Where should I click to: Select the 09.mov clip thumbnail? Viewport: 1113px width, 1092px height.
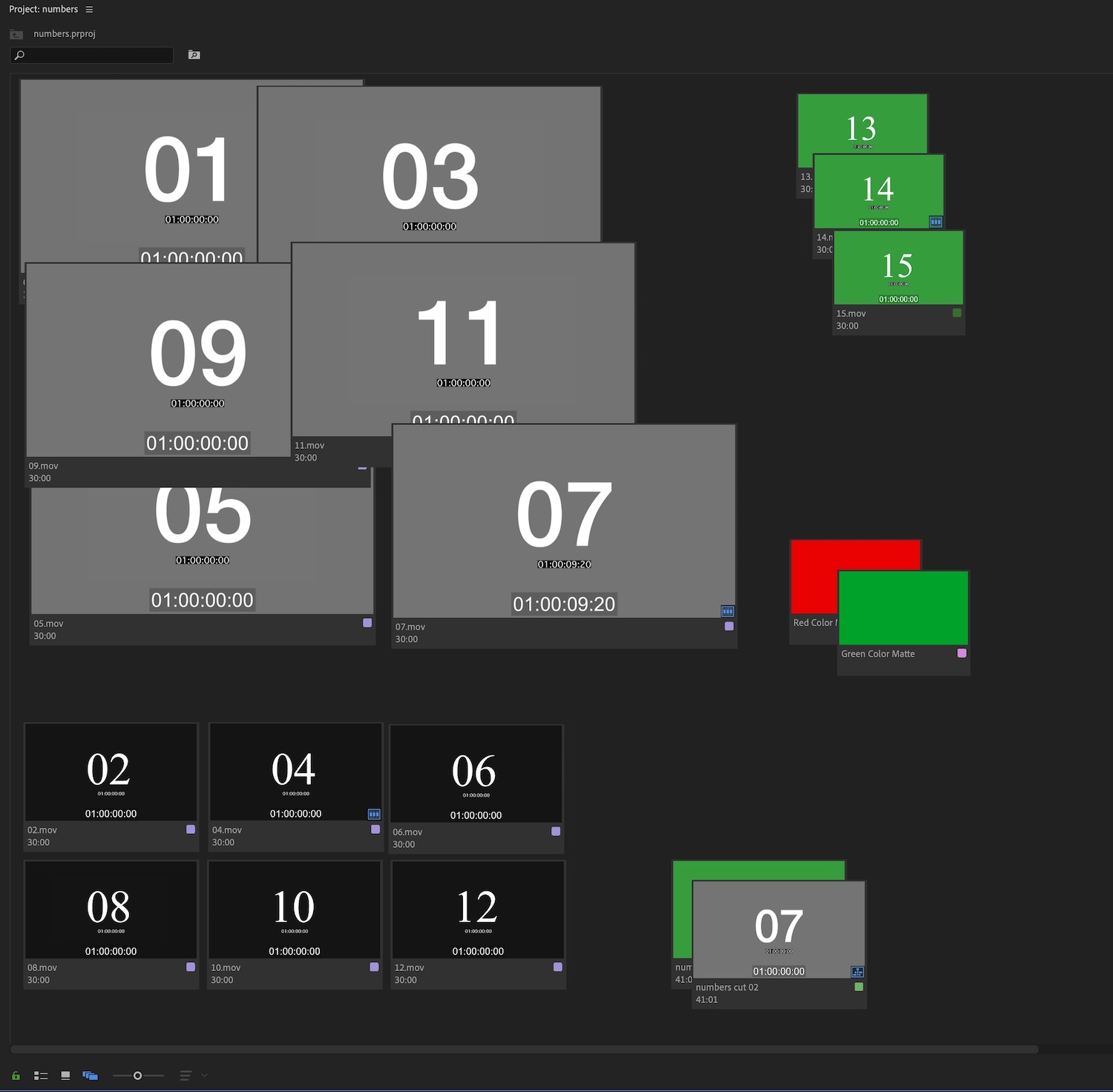click(158, 360)
